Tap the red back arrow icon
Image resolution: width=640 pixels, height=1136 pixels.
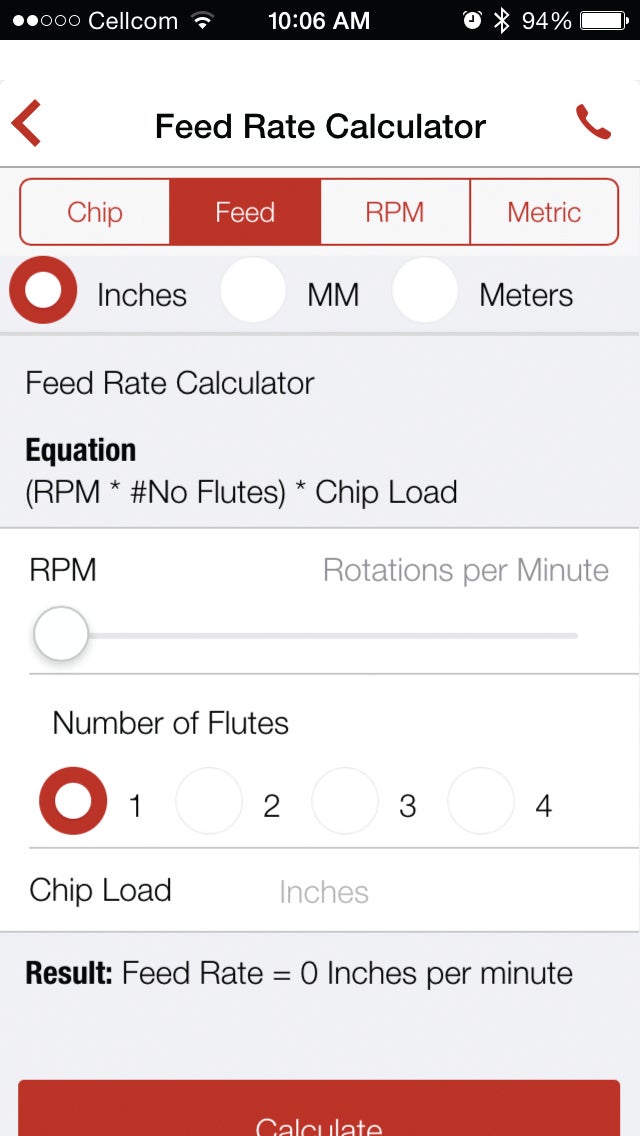click(x=26, y=124)
